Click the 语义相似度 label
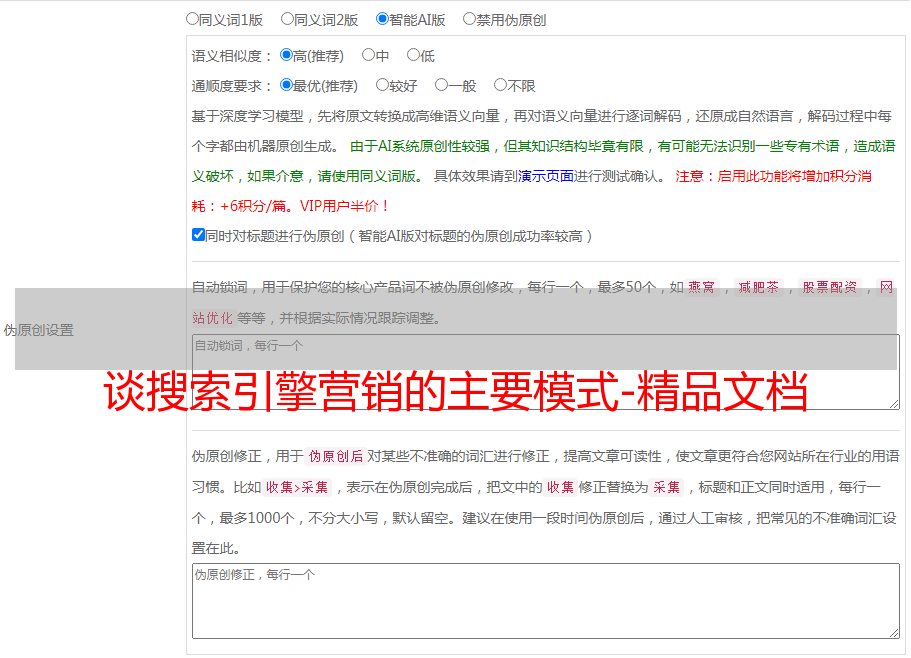The height and width of the screenshot is (658, 911). [232, 56]
